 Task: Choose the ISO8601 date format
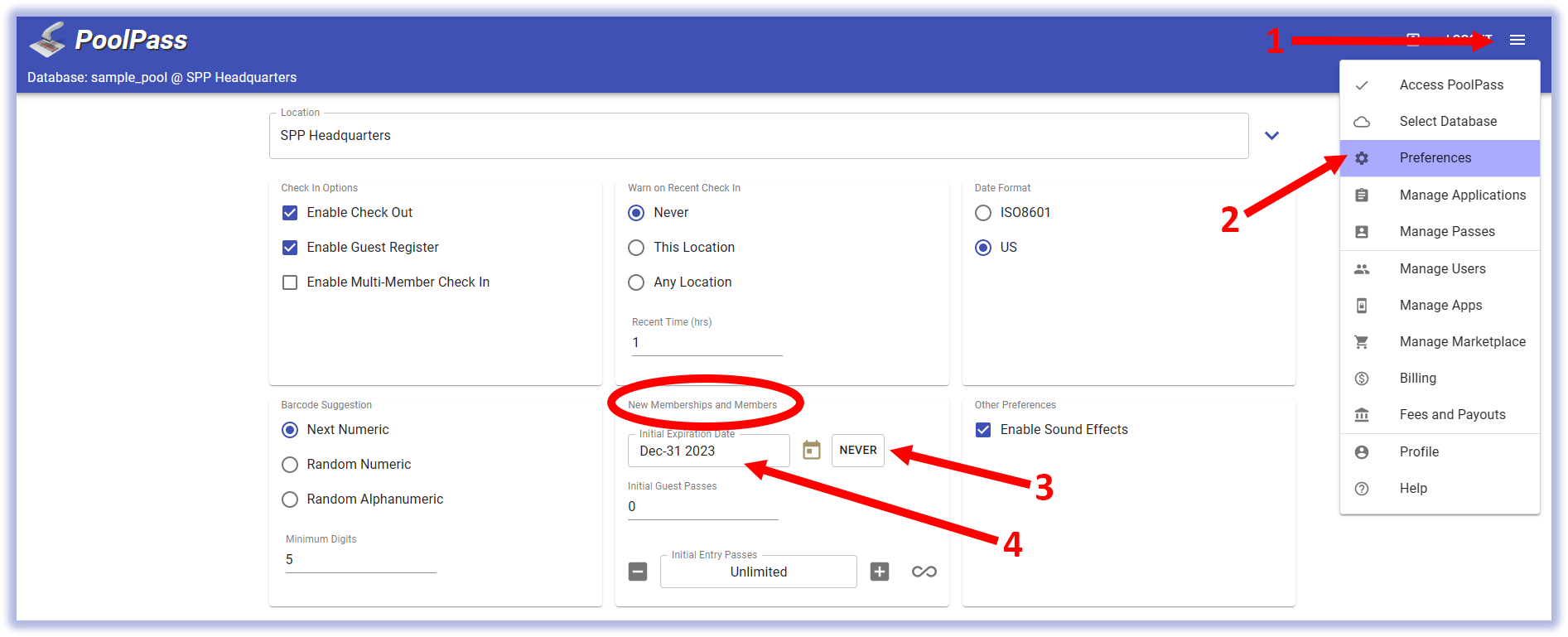[983, 213]
